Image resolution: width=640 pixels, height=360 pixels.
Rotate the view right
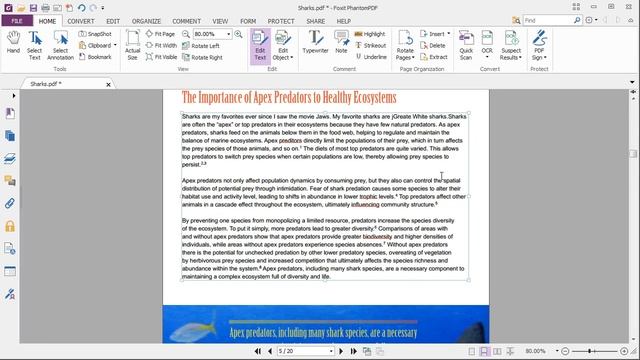click(202, 58)
